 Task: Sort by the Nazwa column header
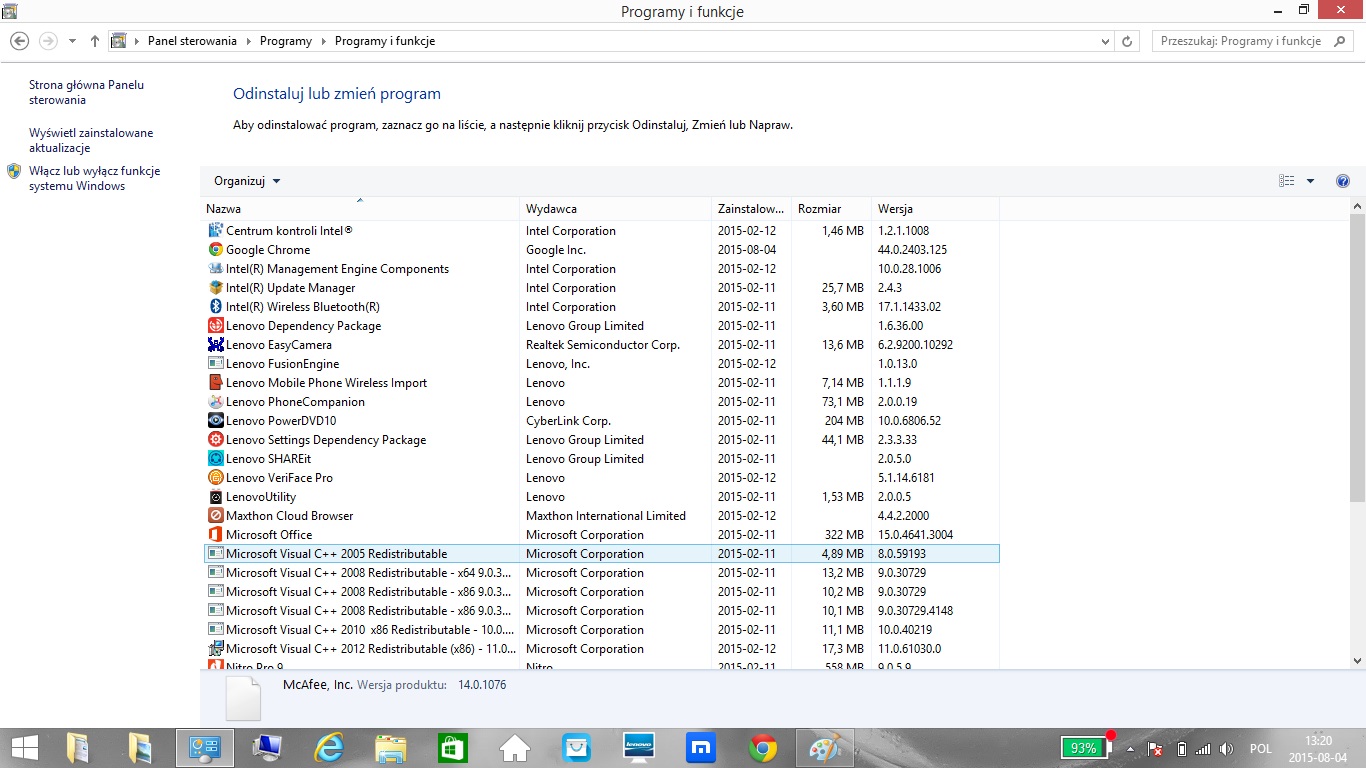point(360,209)
